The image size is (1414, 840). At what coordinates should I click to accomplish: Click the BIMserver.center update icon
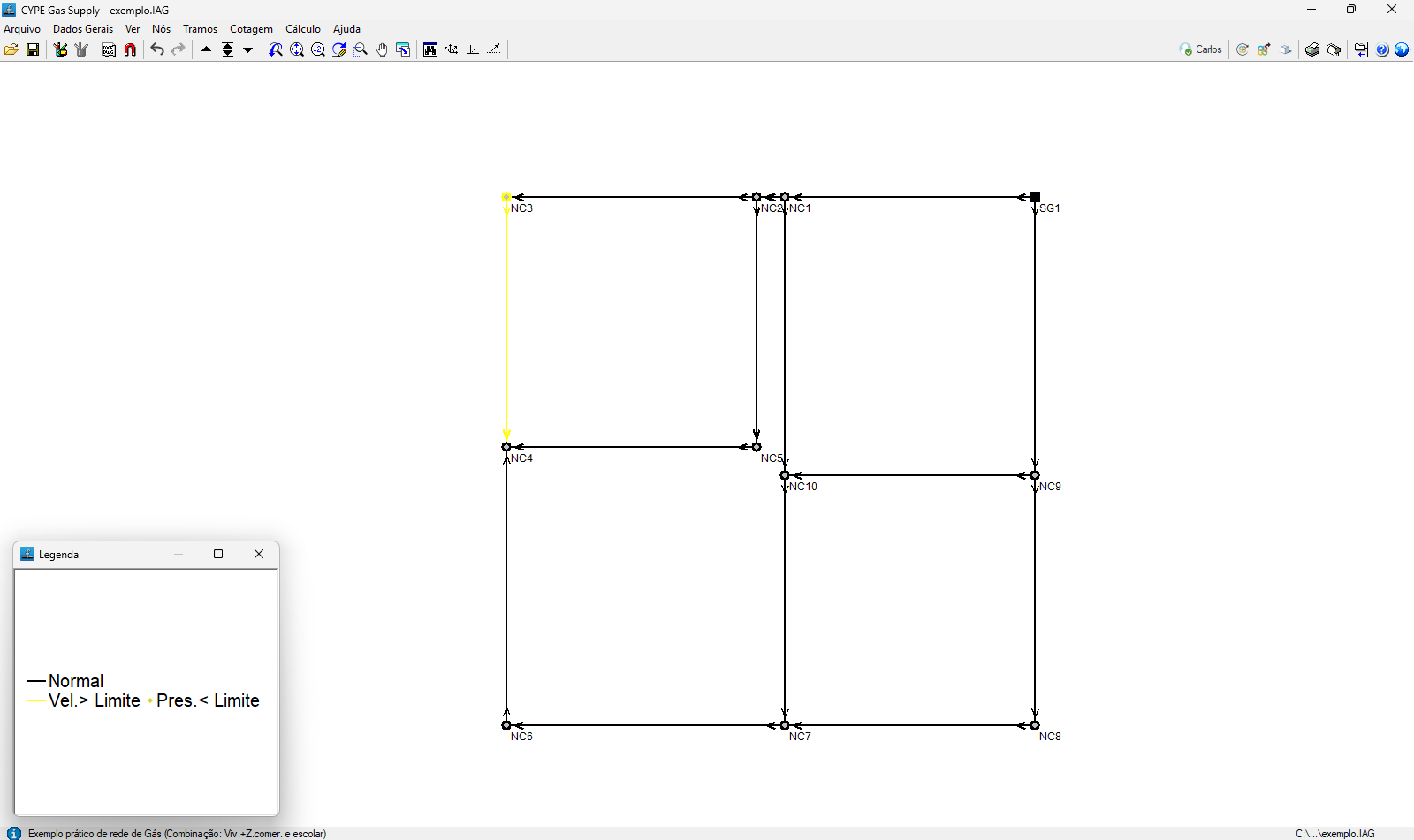pyautogui.click(x=1243, y=49)
